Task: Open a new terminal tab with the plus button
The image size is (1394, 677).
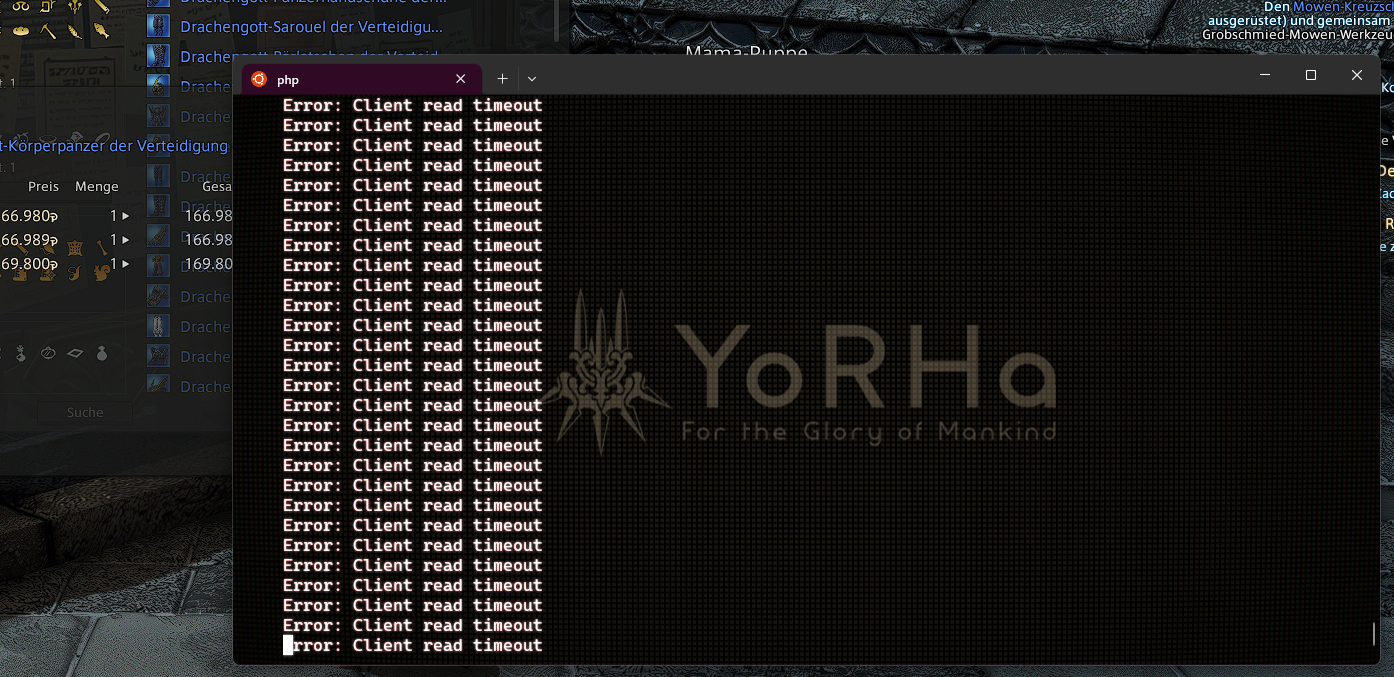Action: (x=502, y=79)
